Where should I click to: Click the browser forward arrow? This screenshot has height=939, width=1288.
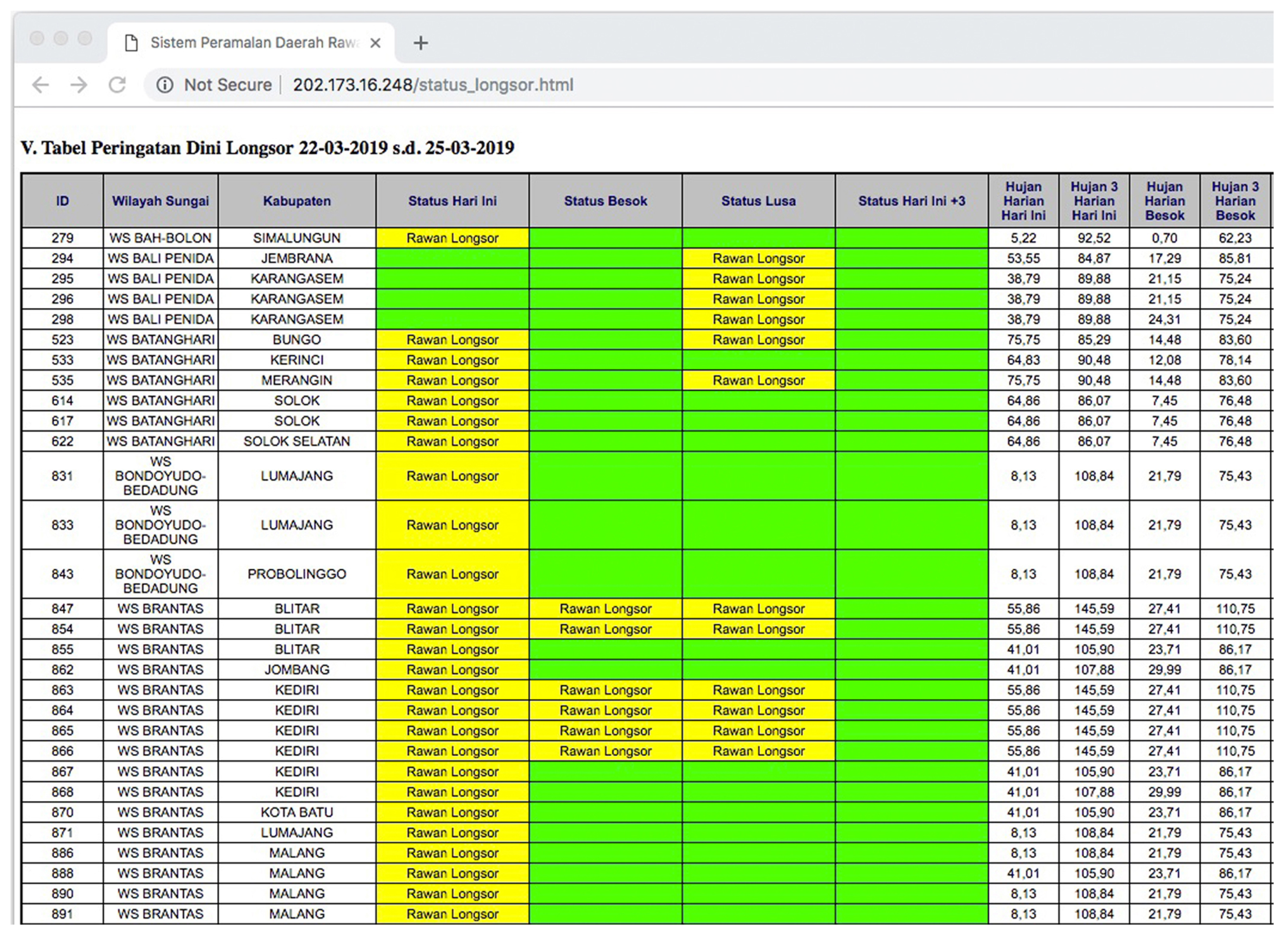click(79, 85)
